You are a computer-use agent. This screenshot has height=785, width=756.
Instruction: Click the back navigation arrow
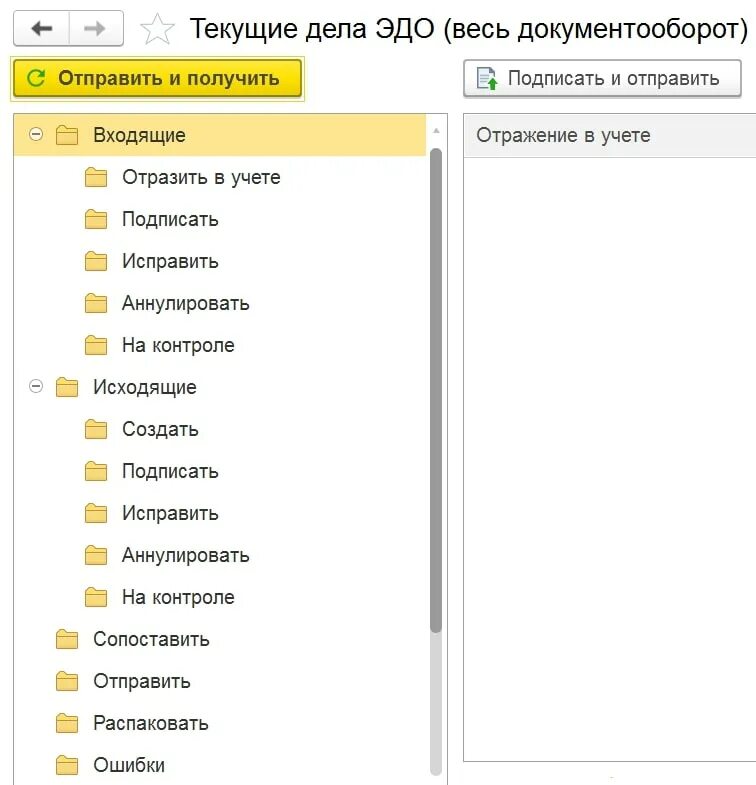(x=41, y=29)
